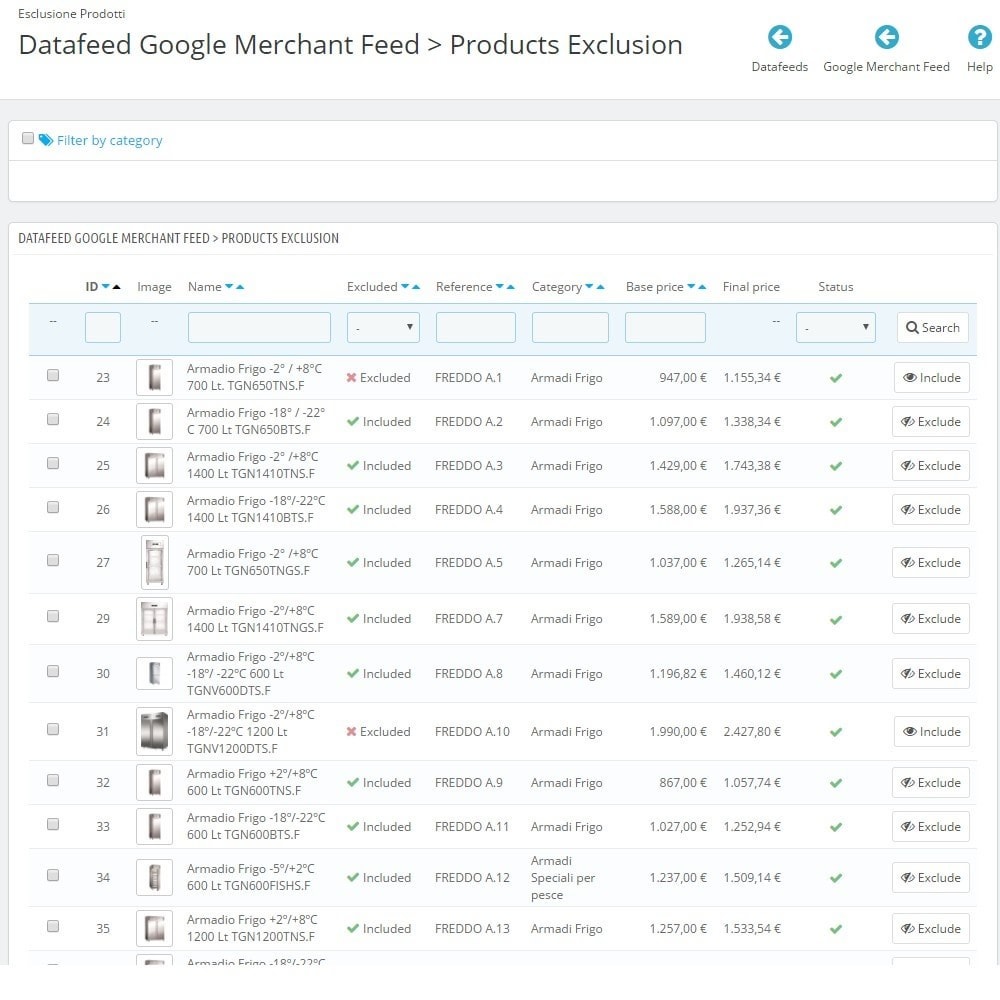Tick checkbox for product ID 29
The image size is (1000, 1000).
(x=53, y=616)
